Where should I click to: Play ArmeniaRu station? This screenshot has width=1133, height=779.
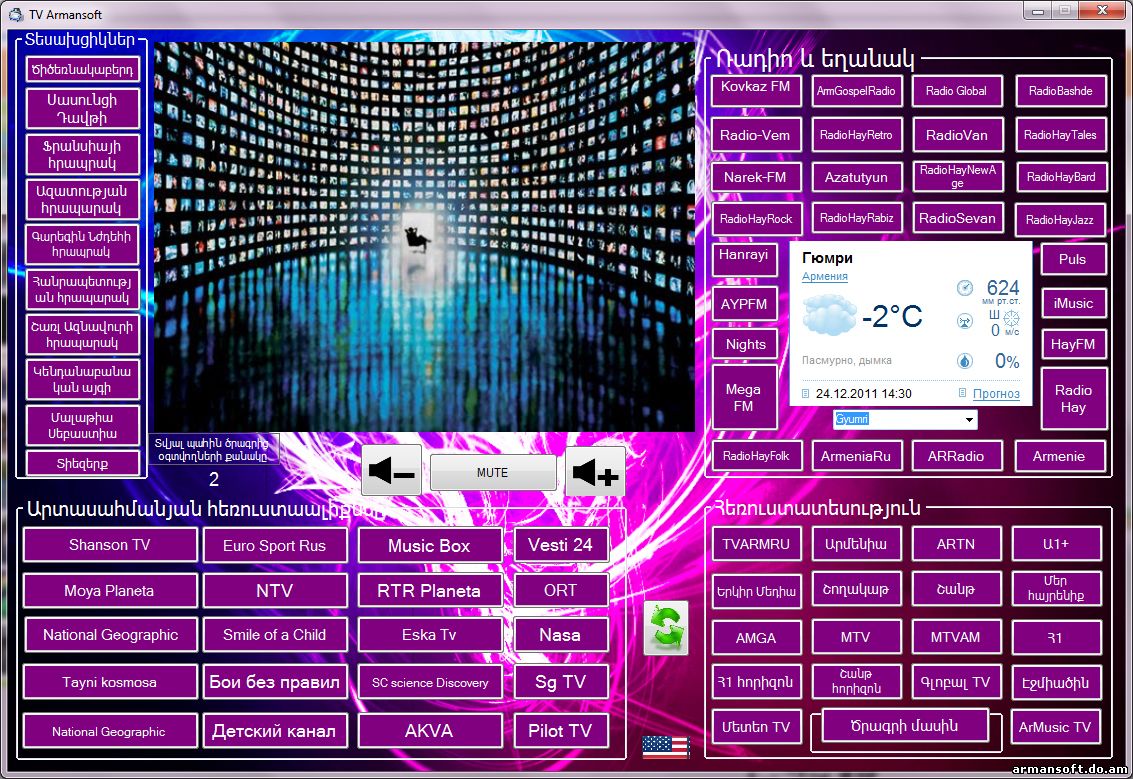tap(856, 456)
